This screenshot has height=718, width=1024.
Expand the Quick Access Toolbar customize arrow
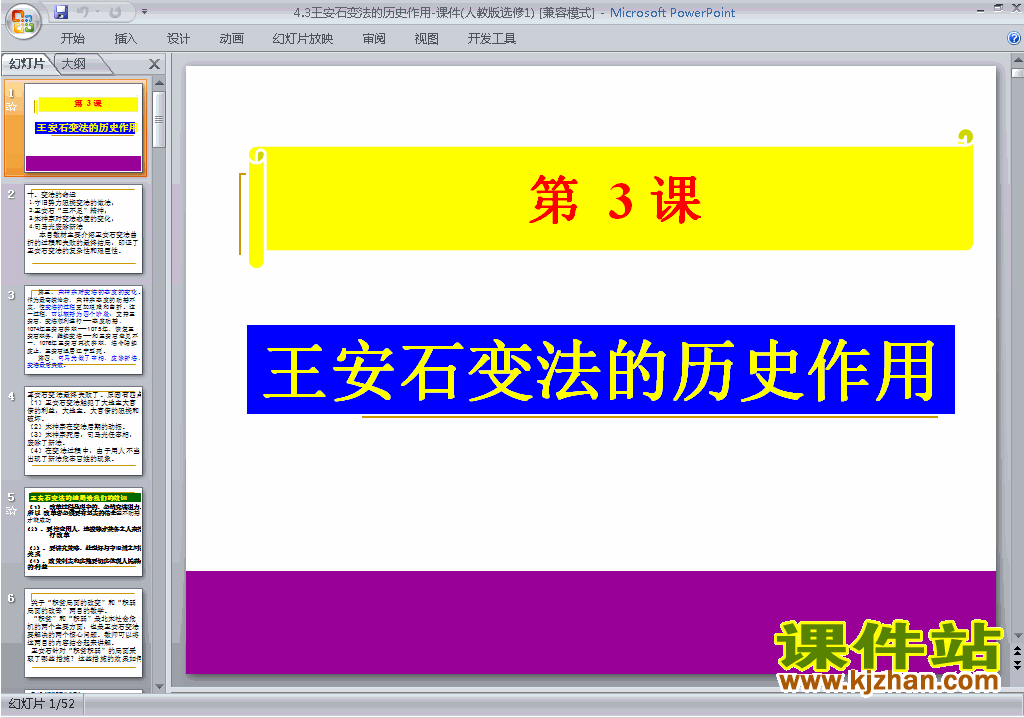tap(144, 12)
